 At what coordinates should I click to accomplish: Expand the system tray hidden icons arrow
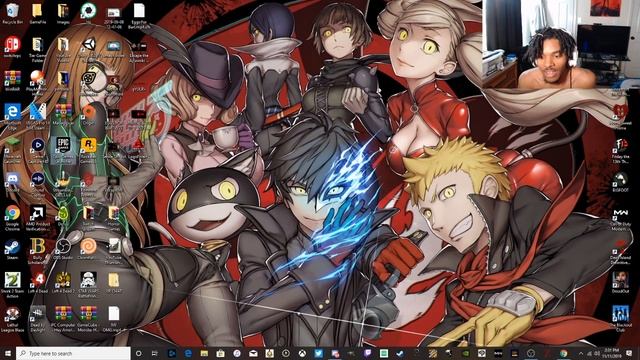tap(581, 353)
